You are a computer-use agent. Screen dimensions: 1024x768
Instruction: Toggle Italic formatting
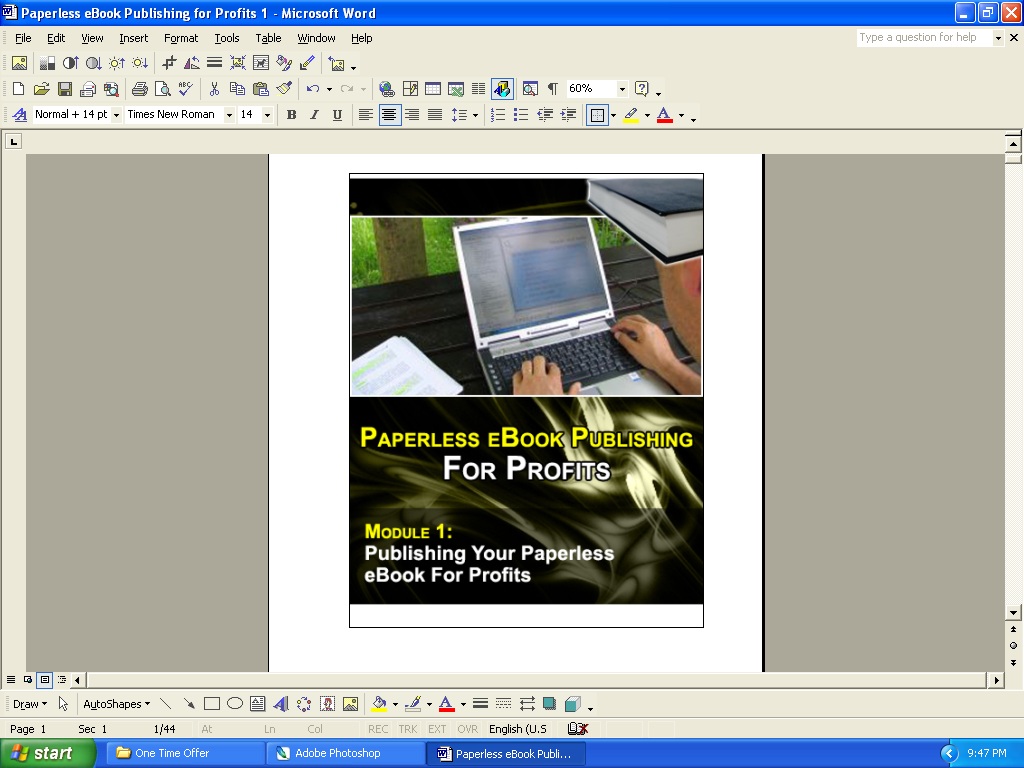pos(314,115)
